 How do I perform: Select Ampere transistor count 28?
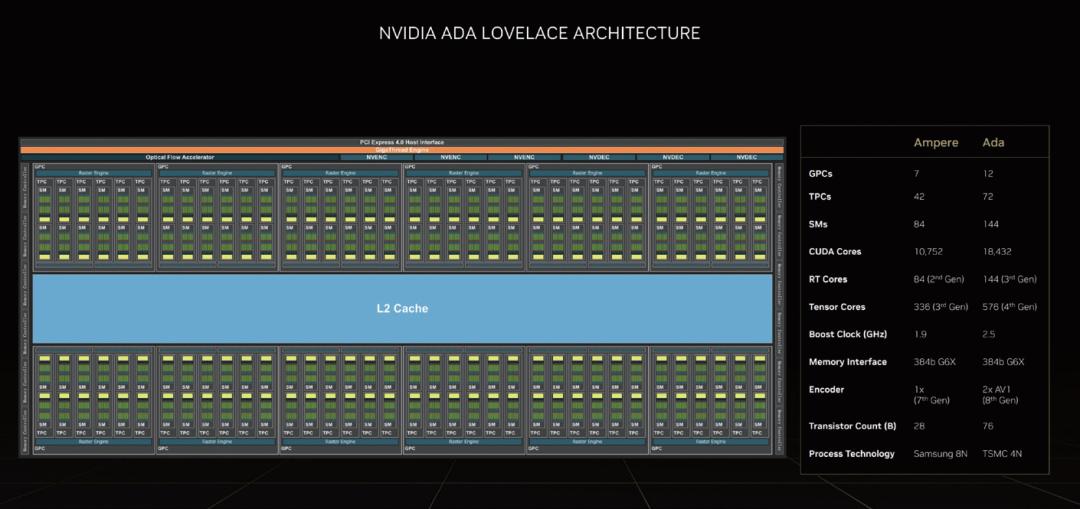[919, 426]
